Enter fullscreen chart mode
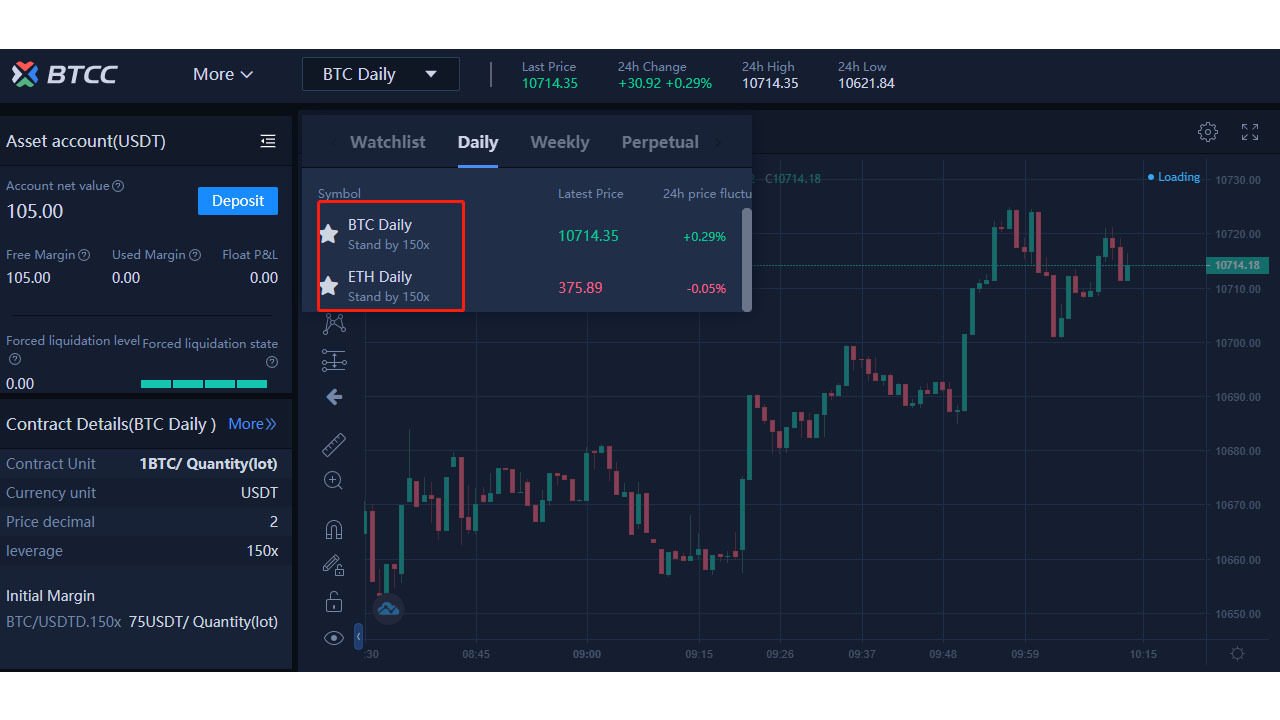 click(x=1250, y=132)
